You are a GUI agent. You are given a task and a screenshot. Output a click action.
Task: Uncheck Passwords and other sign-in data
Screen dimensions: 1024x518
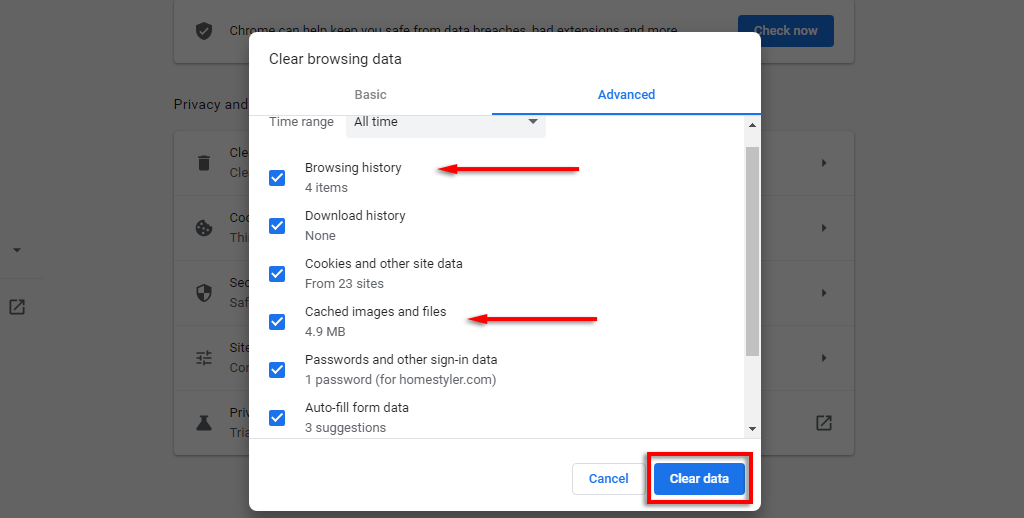[x=277, y=370]
